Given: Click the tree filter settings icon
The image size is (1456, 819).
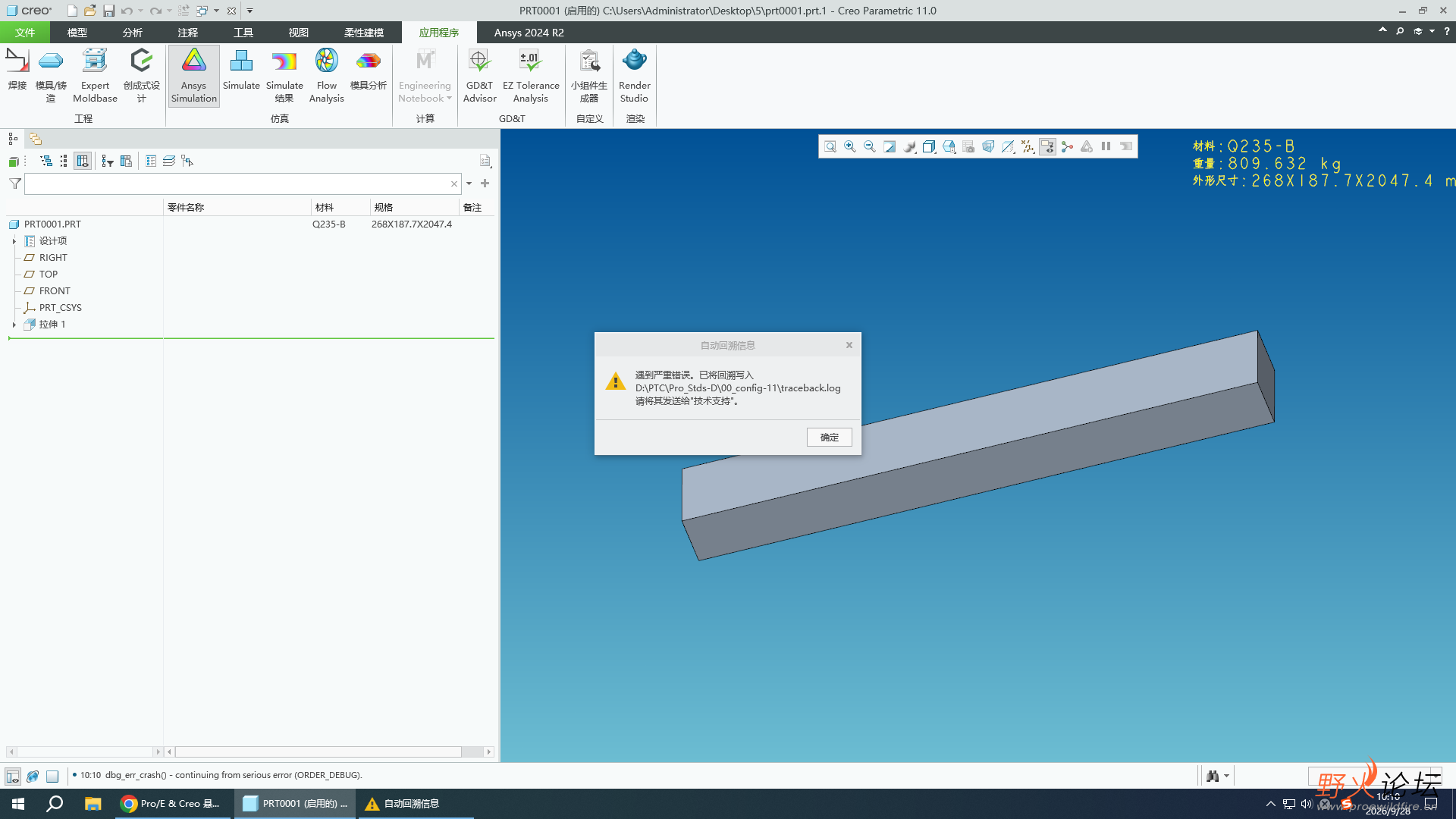Looking at the screenshot, I should coord(107,161).
